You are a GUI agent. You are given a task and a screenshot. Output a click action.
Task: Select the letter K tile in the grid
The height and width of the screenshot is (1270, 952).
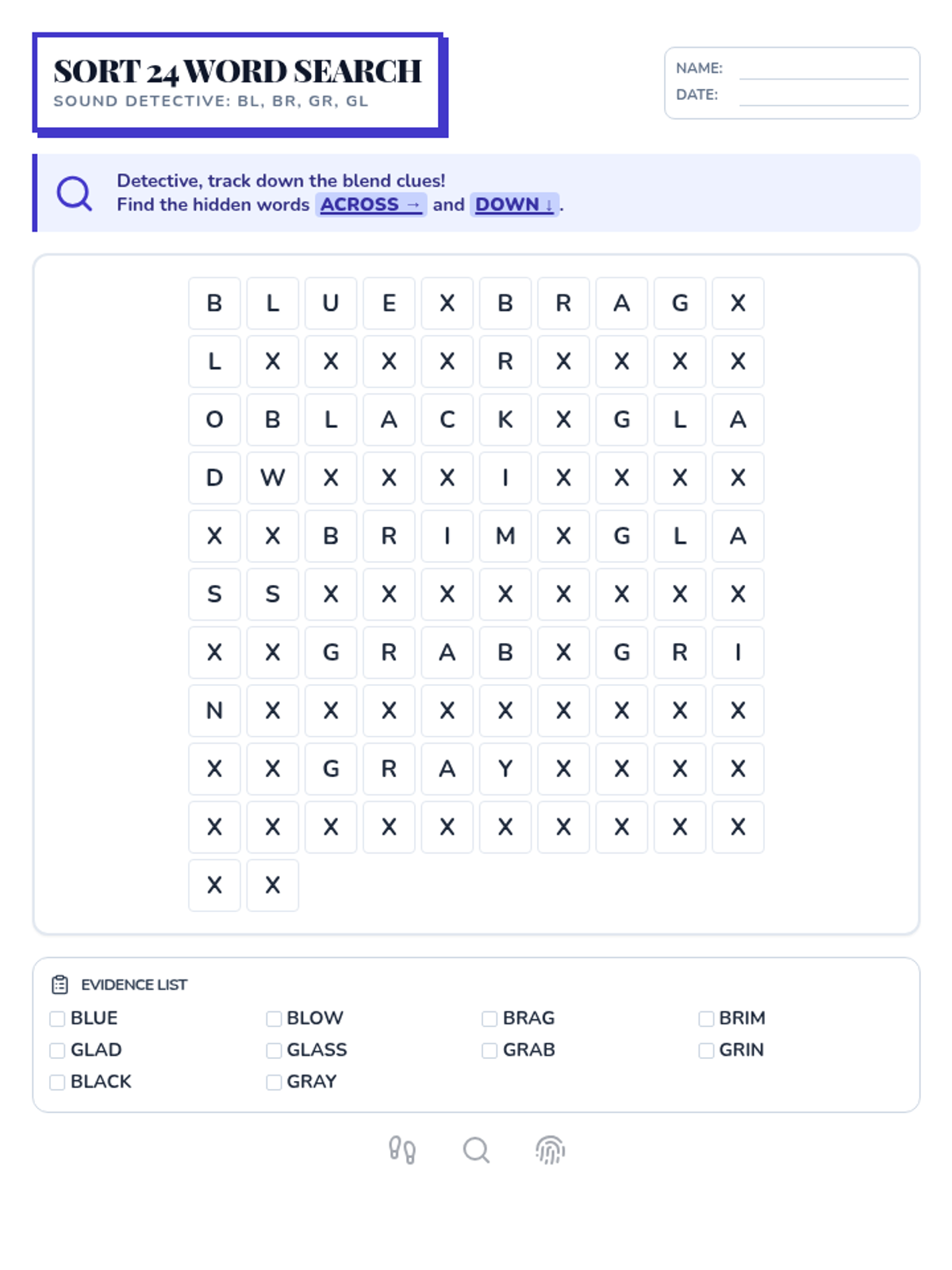pyautogui.click(x=505, y=420)
